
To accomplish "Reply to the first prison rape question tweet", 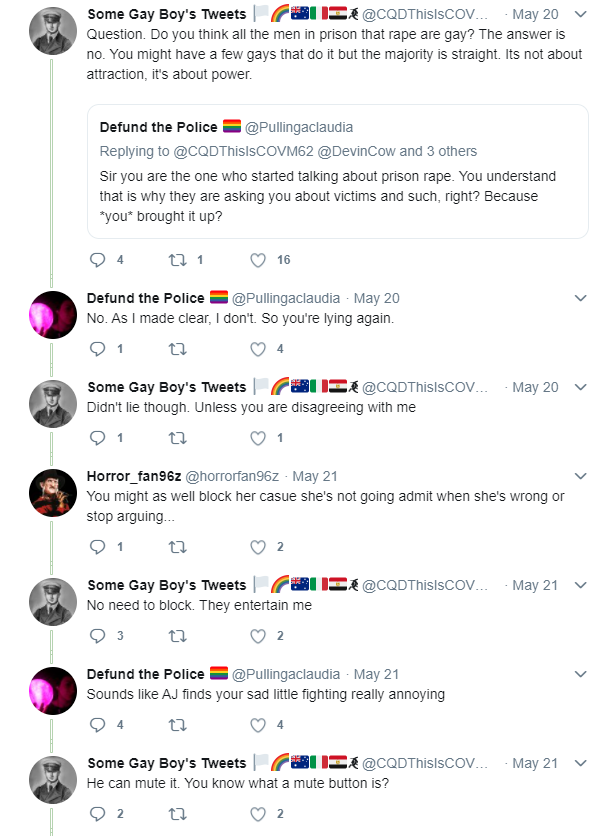I will 98,260.
